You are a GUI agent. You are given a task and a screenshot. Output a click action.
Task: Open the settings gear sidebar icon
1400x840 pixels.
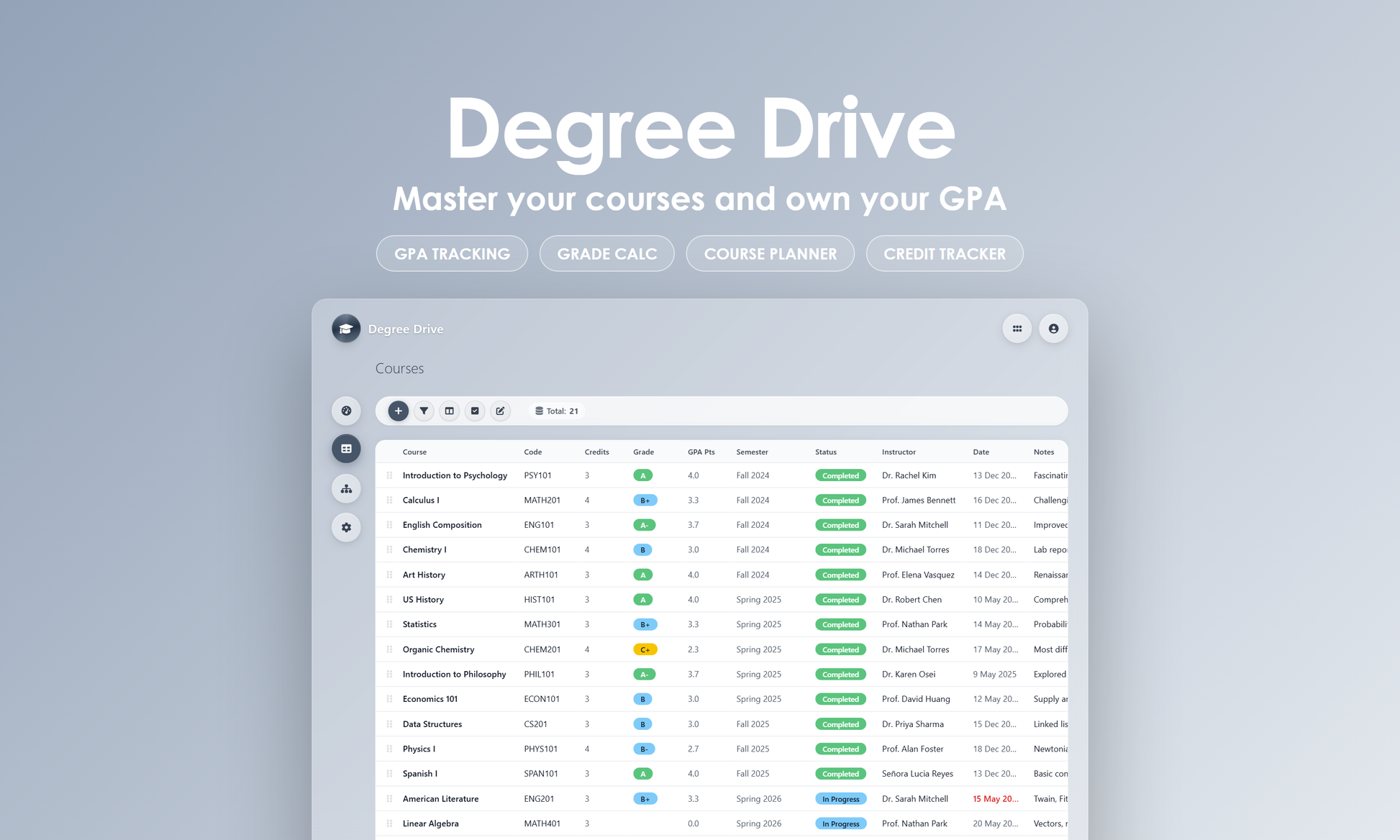tap(346, 527)
